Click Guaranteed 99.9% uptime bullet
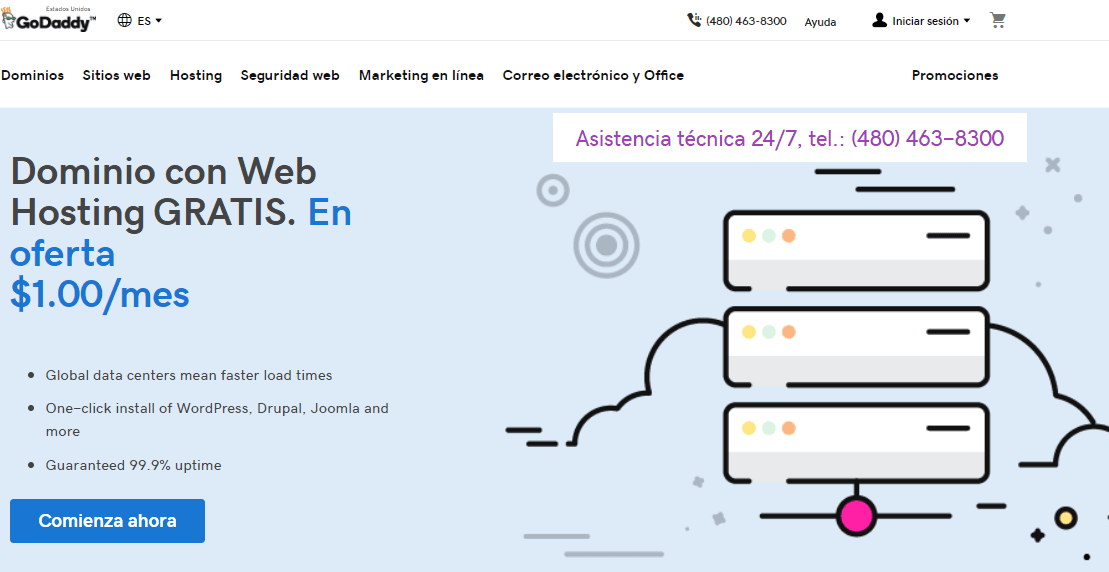Screen dimensions: 1109x572 pos(134,466)
